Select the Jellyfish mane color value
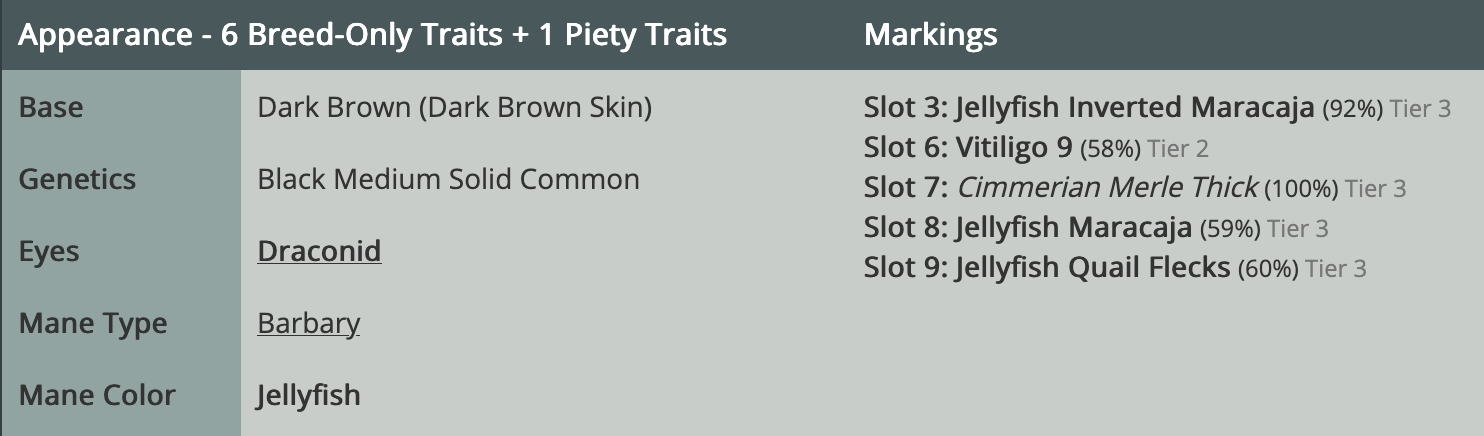The width and height of the screenshot is (1484, 436). (308, 395)
